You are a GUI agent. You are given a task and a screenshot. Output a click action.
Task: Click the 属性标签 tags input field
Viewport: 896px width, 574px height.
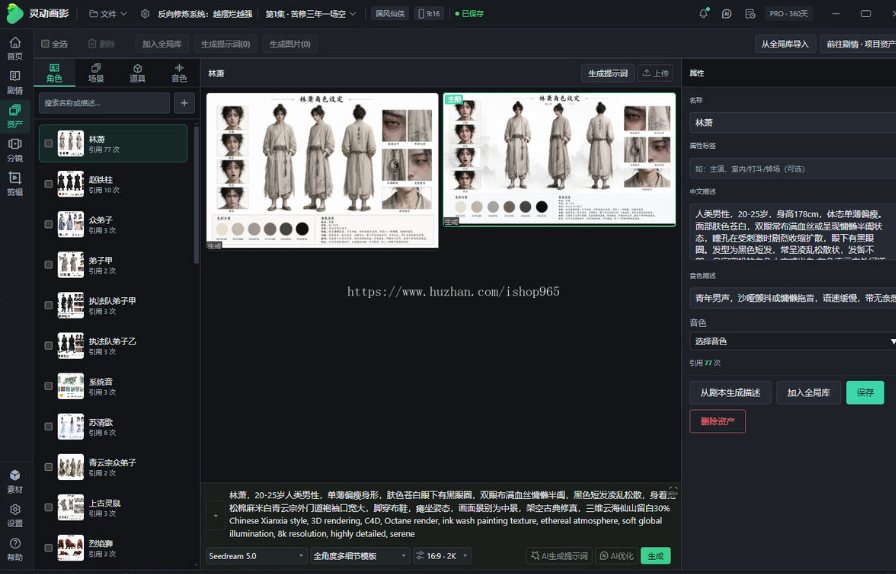[793, 169]
